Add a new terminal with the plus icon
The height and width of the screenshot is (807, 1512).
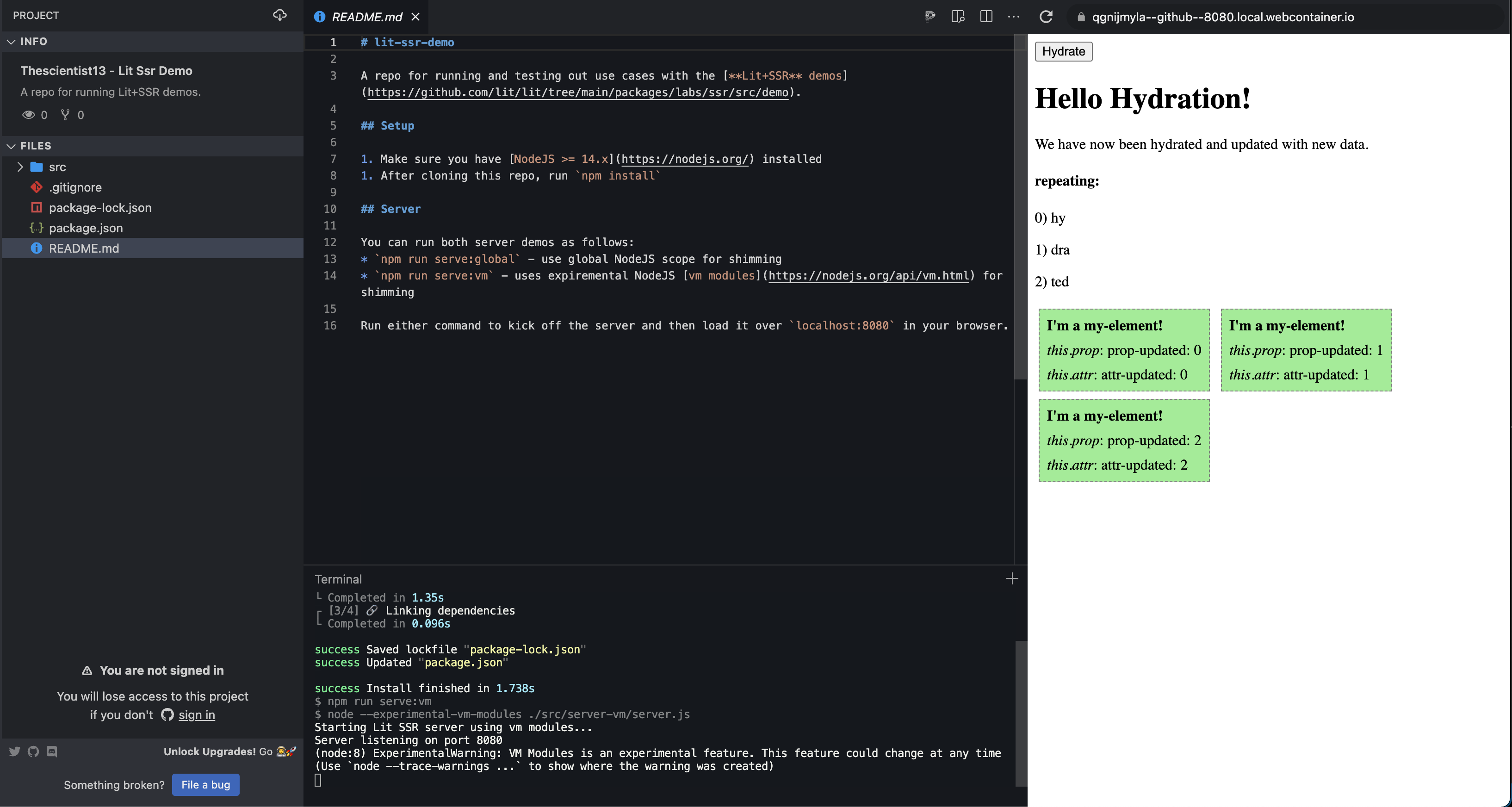click(x=1012, y=579)
